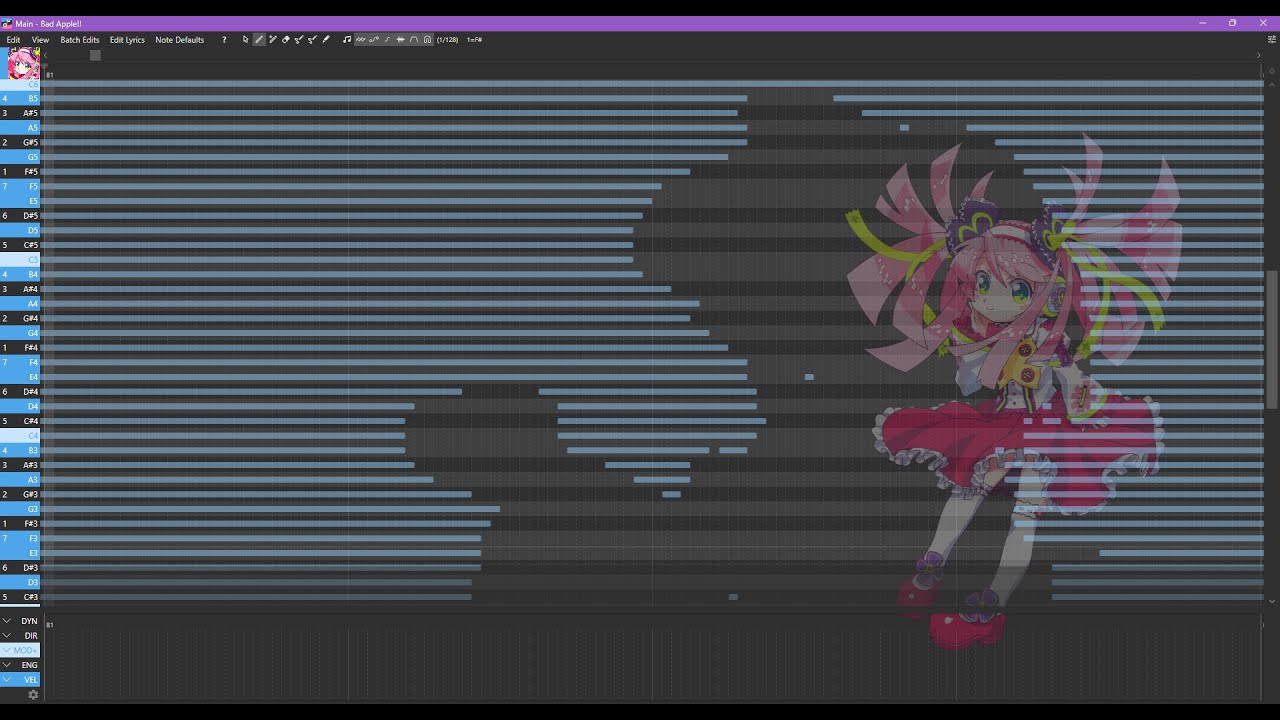Click the singer portrait thumbnail
This screenshot has height=720, width=1280.
coord(23,63)
